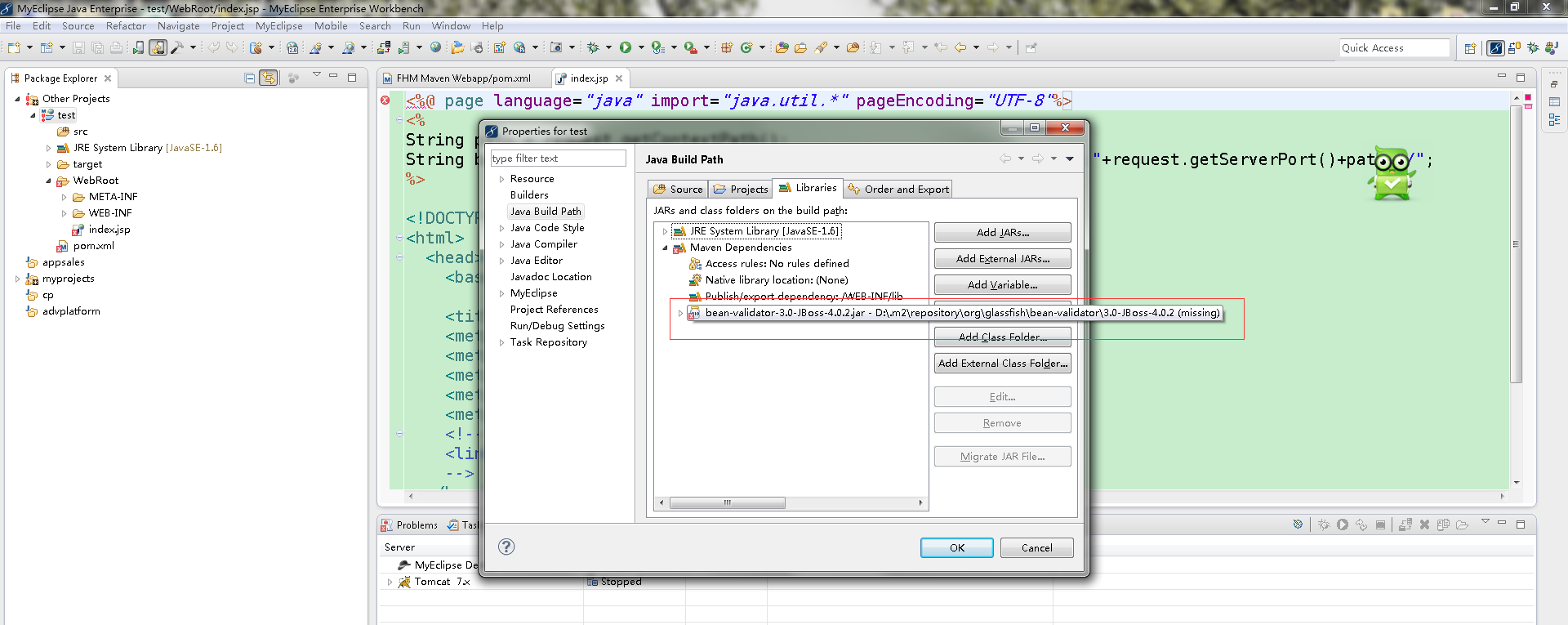
Task: Click the dialog help question mark icon
Action: pyautogui.click(x=506, y=547)
